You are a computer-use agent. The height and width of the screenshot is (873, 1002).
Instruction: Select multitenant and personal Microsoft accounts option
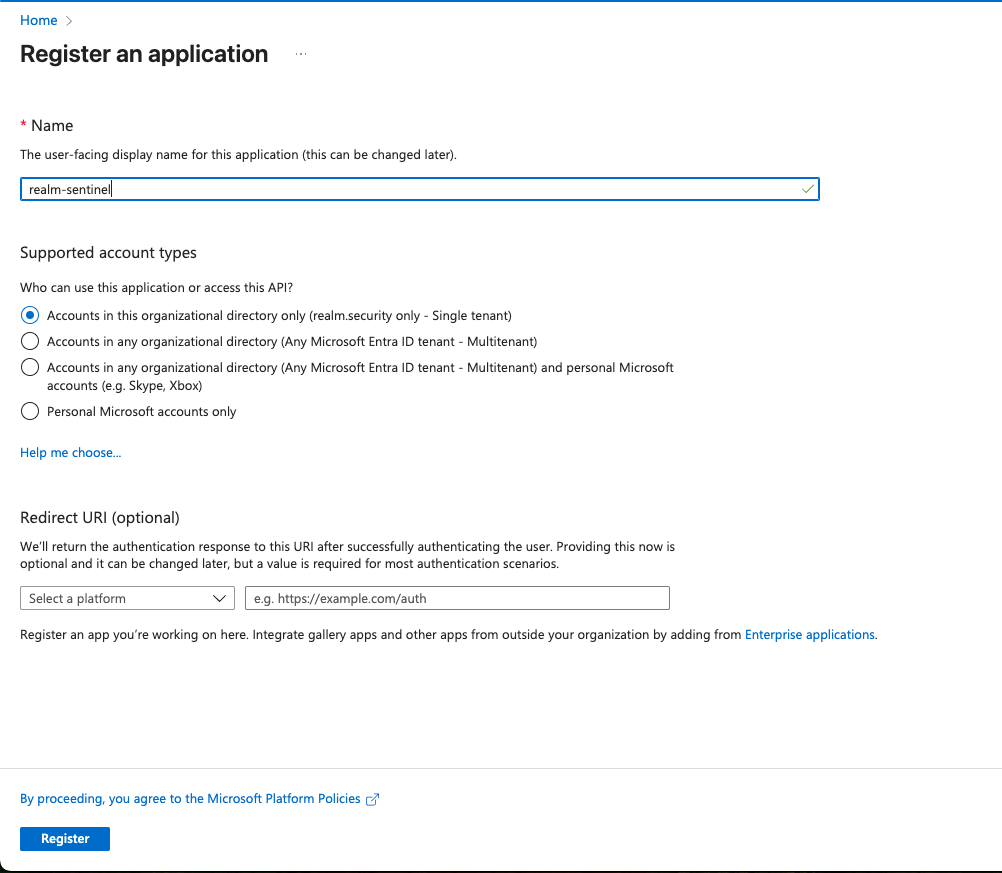(30, 367)
